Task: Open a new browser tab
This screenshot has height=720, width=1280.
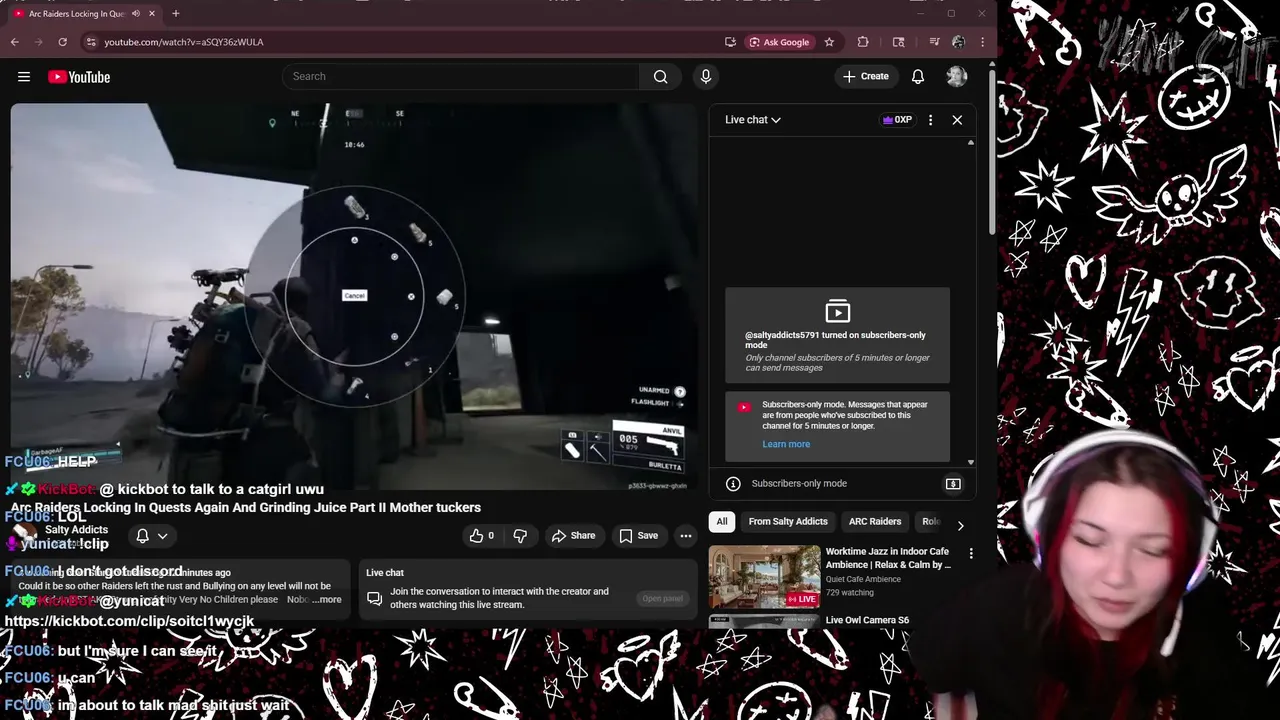Action: point(176,14)
